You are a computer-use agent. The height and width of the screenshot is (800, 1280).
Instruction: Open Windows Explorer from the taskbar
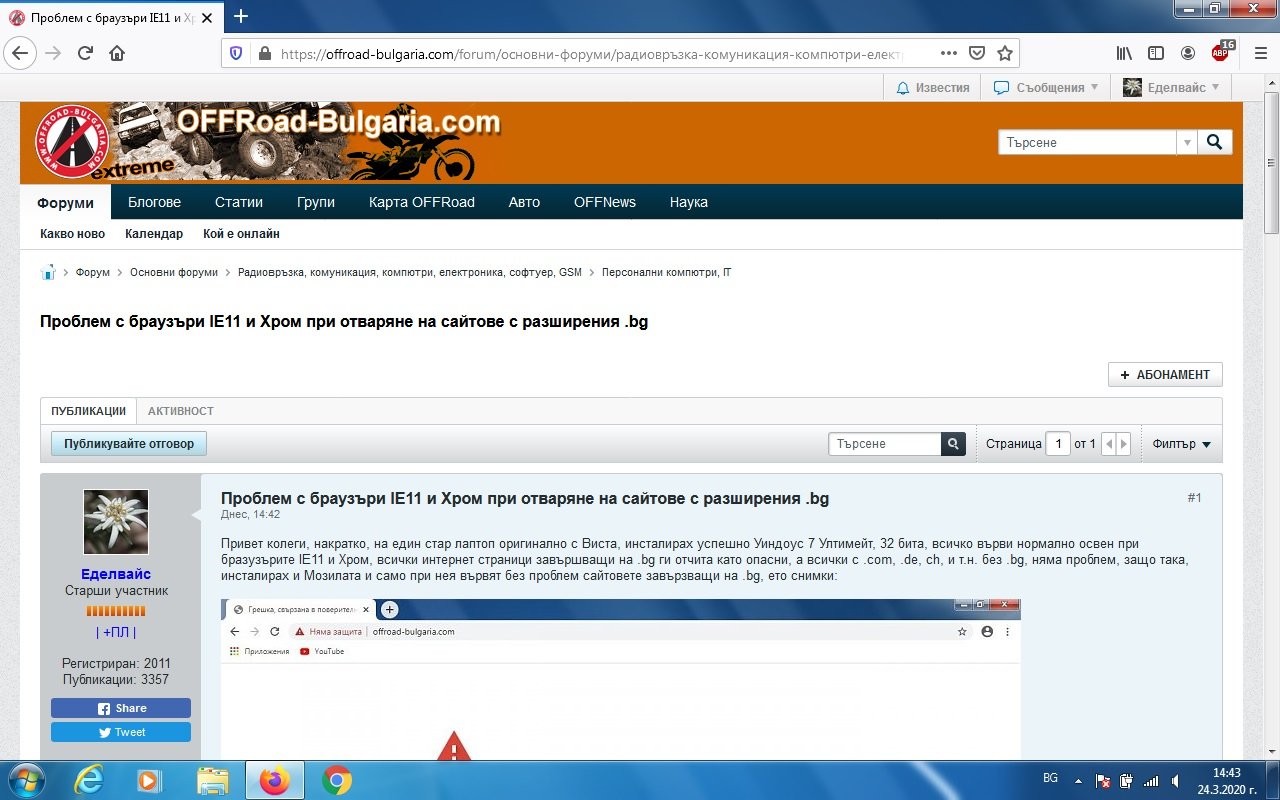point(213,780)
